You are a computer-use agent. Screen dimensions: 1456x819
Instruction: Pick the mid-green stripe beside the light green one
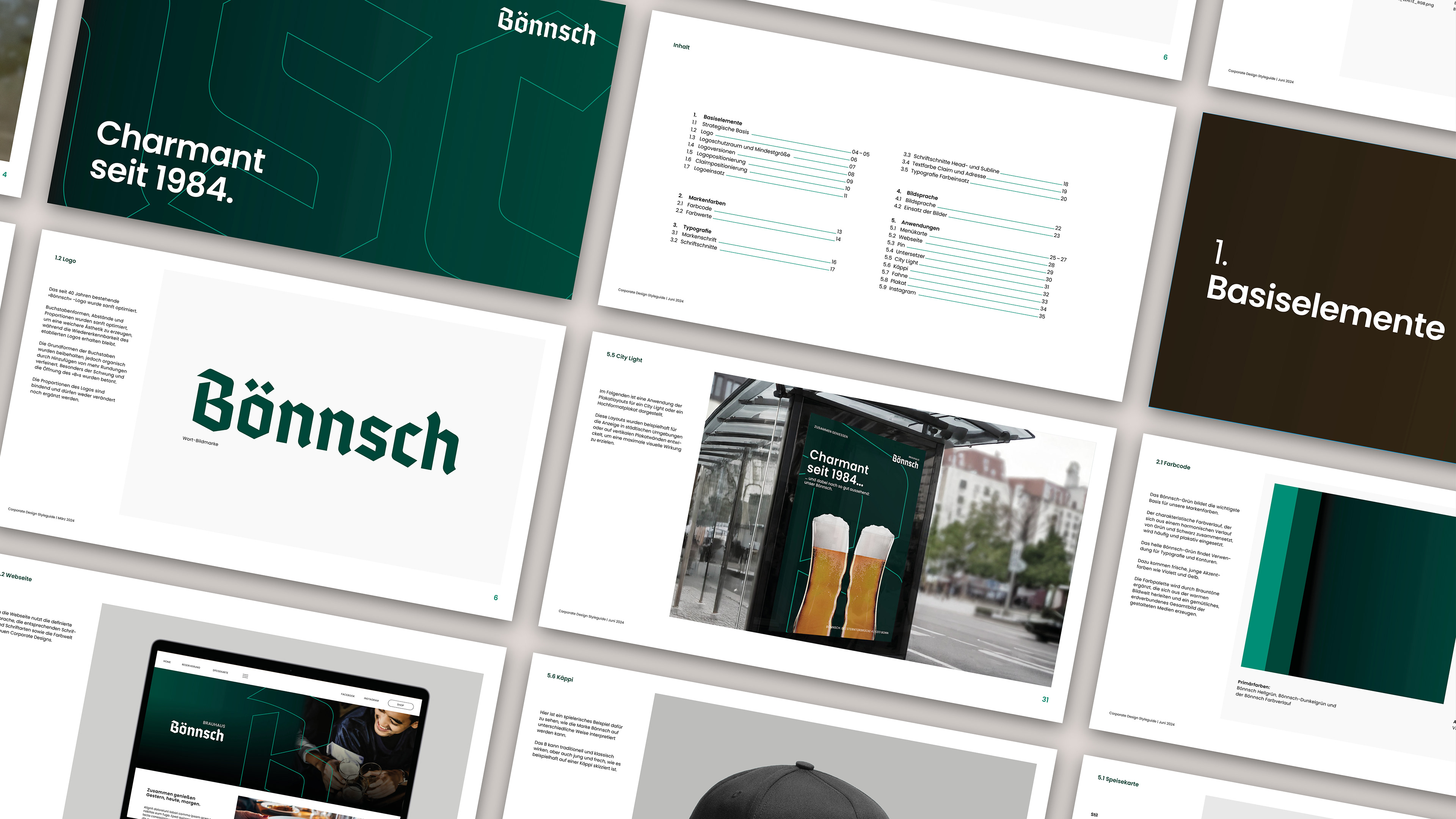1294,582
